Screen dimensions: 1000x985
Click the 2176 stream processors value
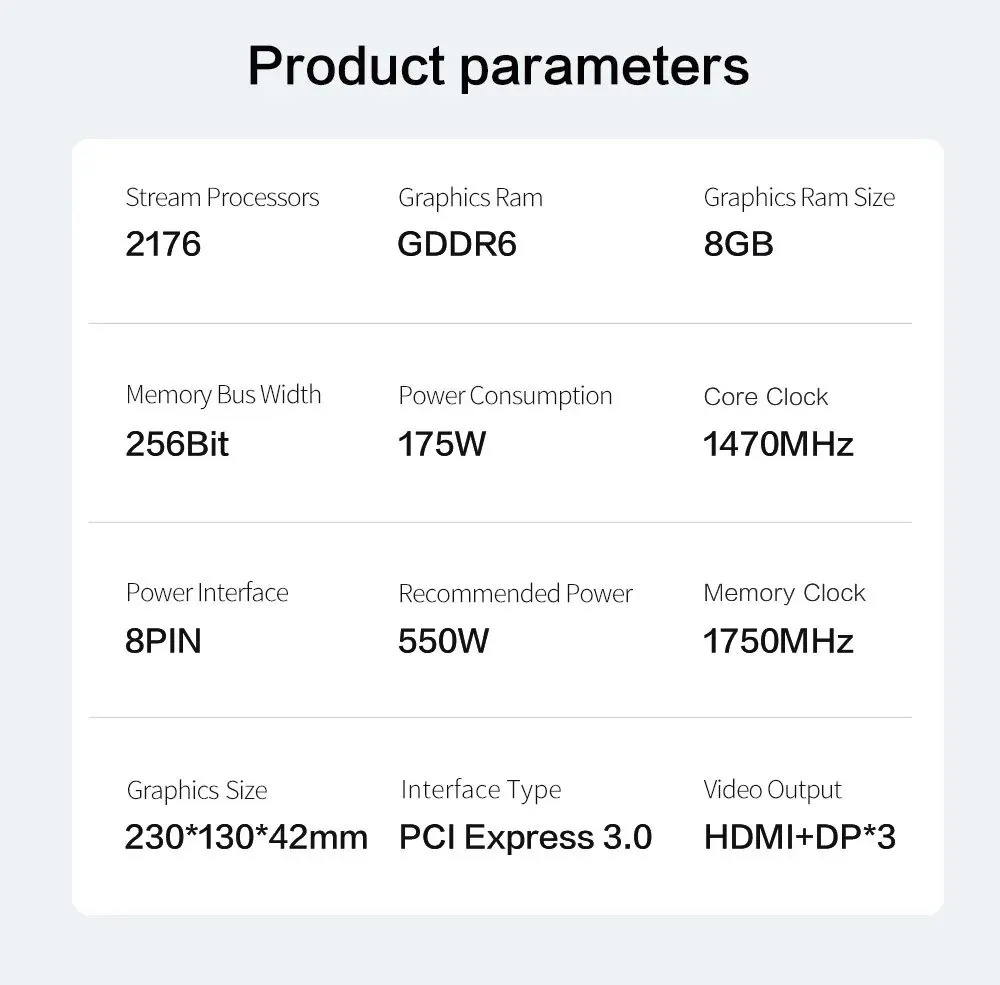click(x=163, y=244)
